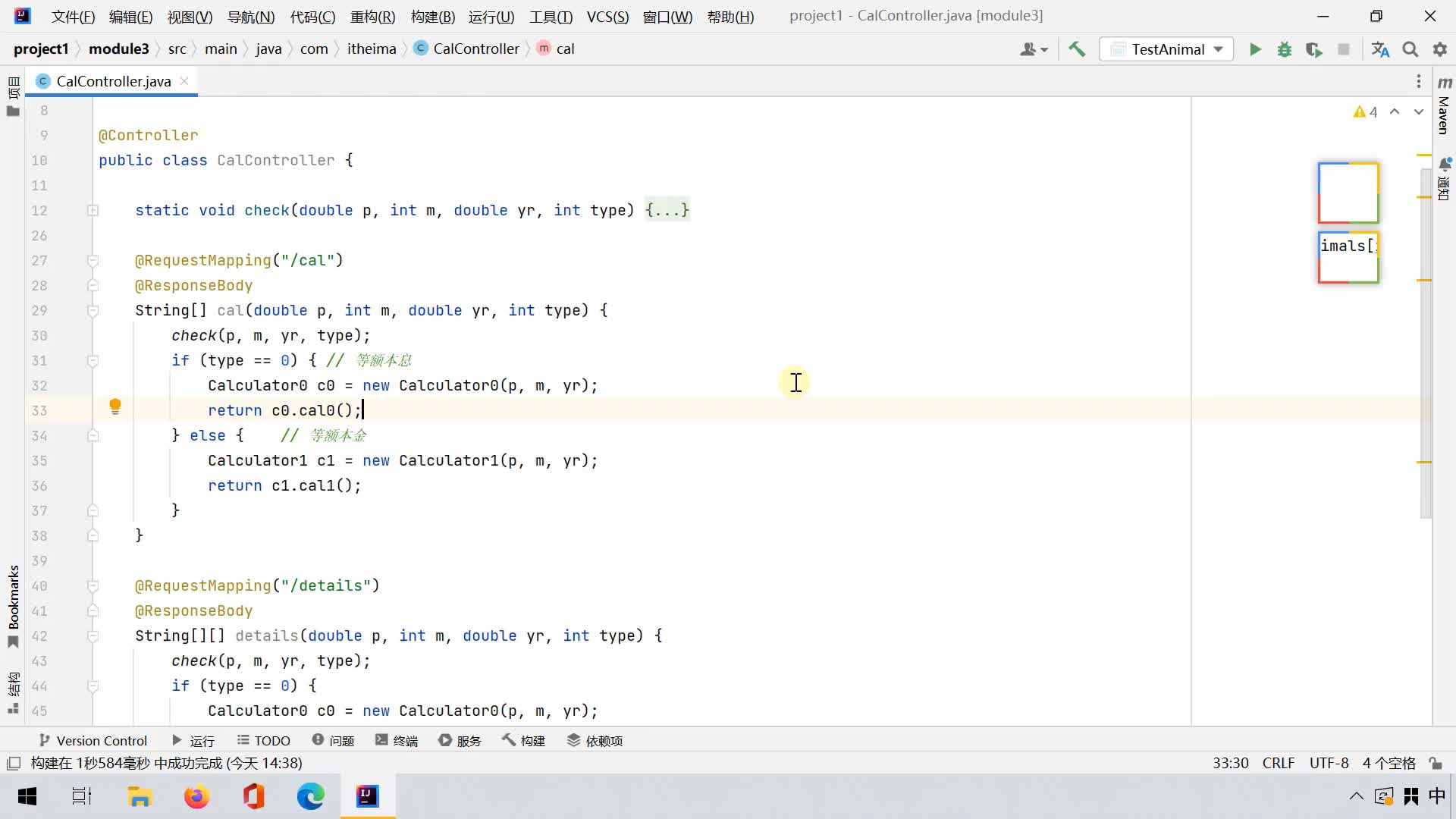Open Notifications bell panel

click(x=1445, y=179)
